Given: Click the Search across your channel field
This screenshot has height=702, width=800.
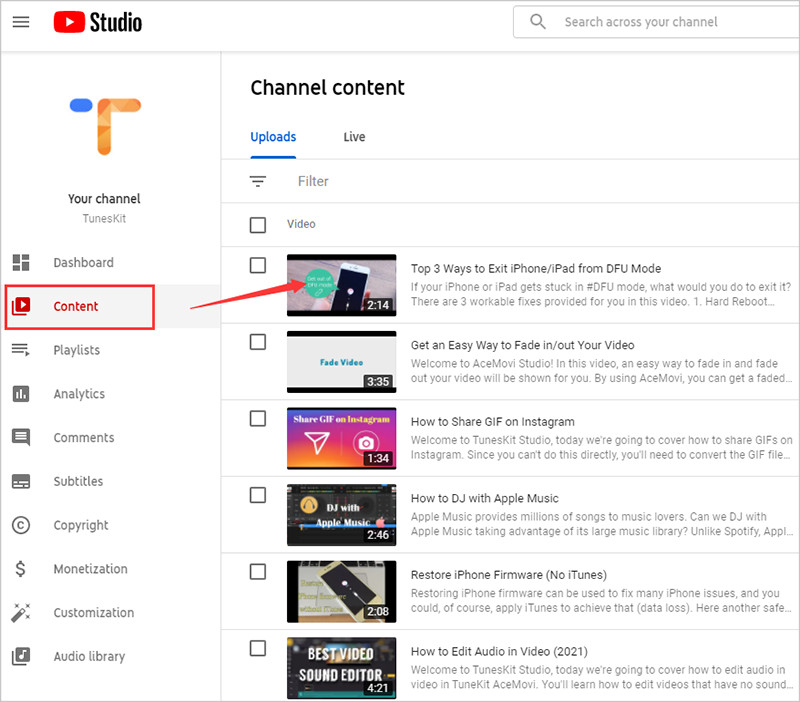Looking at the screenshot, I should [656, 22].
